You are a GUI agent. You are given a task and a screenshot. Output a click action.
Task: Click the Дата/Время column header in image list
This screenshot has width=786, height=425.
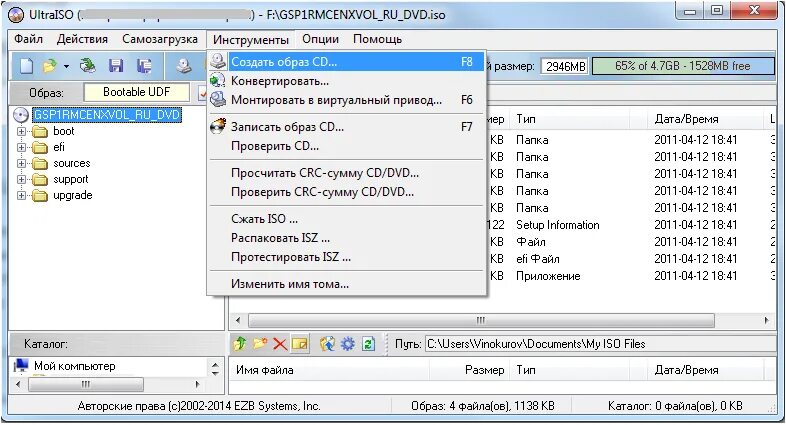click(x=707, y=119)
